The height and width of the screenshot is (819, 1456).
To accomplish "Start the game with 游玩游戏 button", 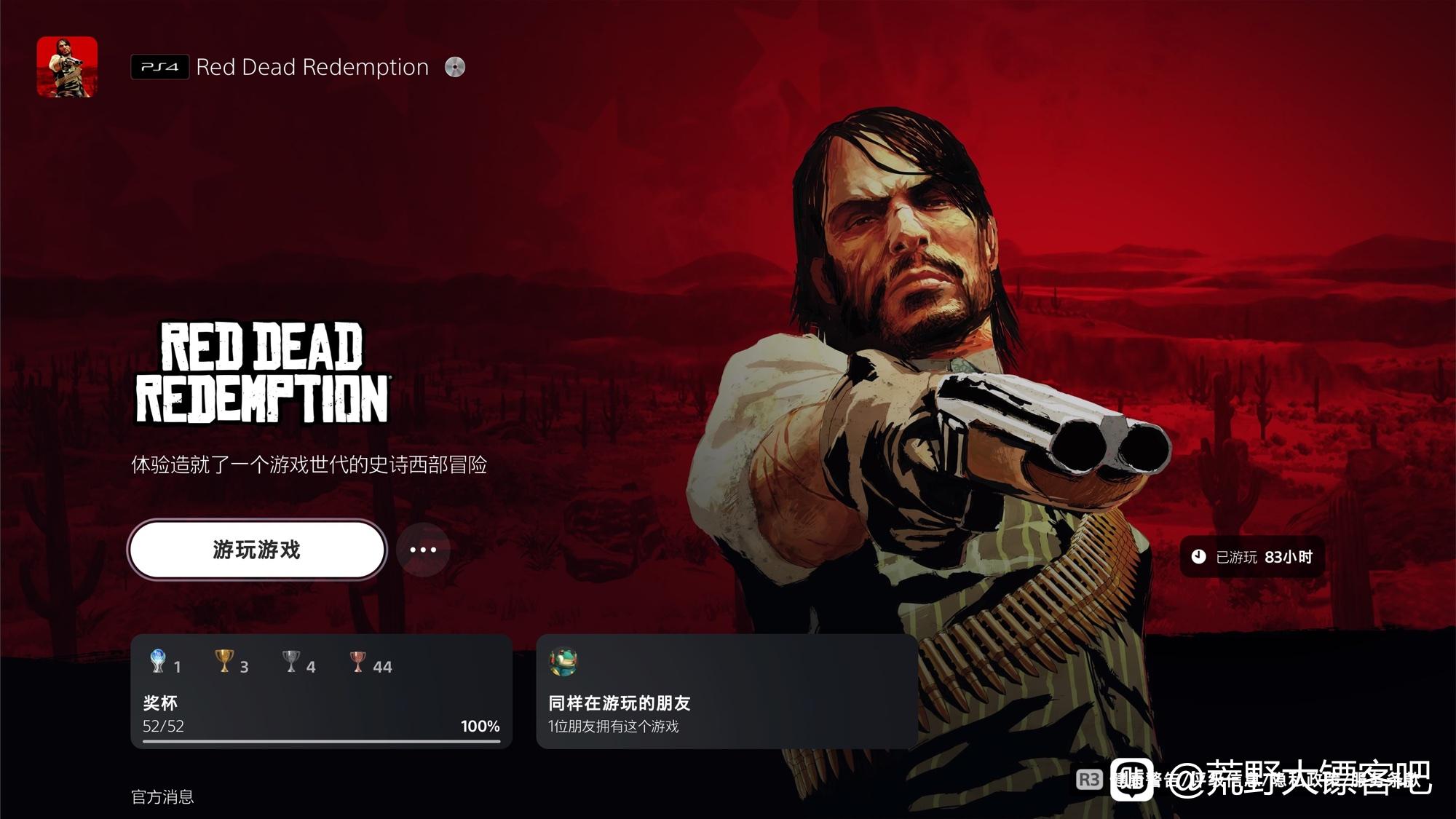I will [x=257, y=550].
